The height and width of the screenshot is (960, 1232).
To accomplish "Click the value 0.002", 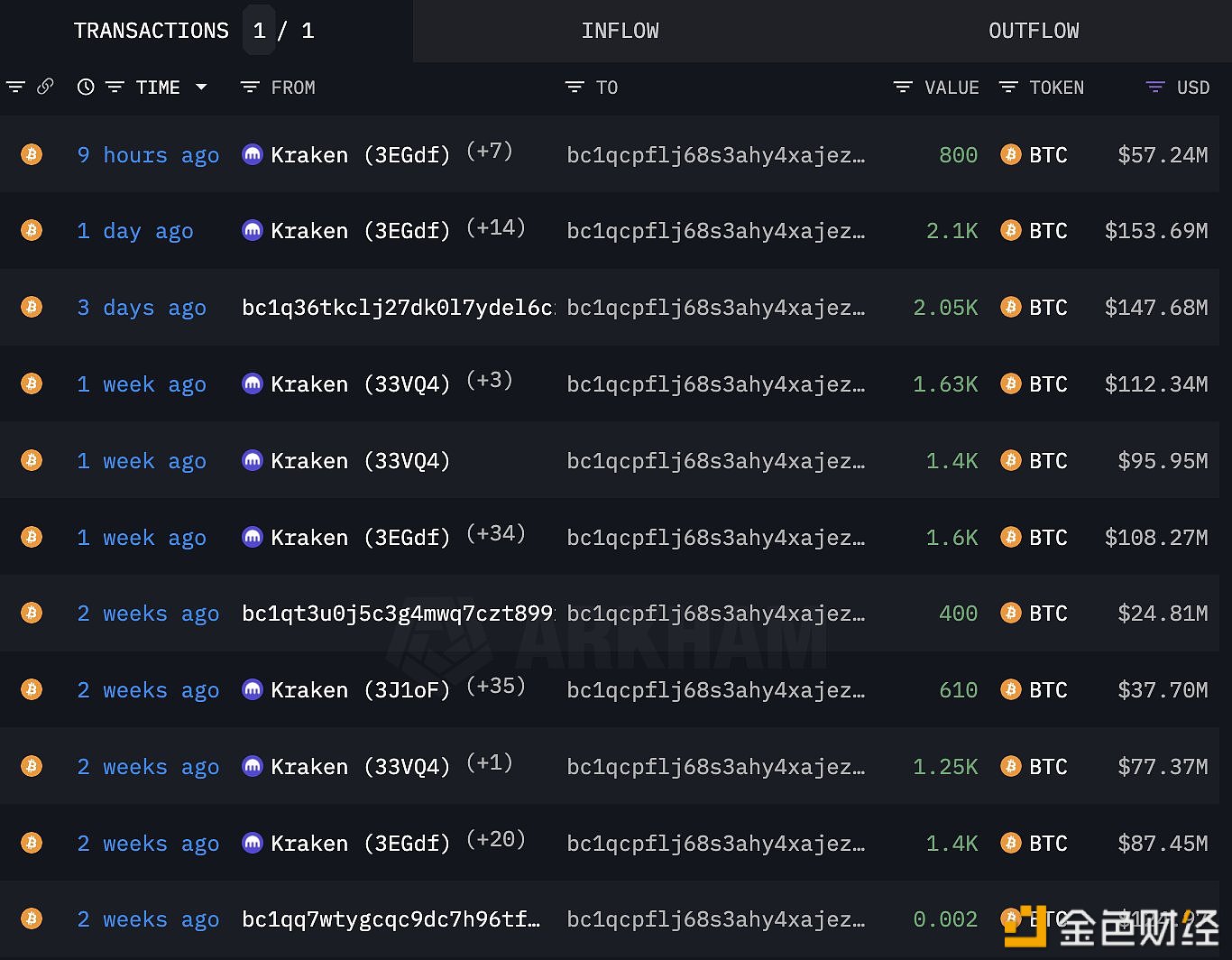I will click(x=945, y=919).
